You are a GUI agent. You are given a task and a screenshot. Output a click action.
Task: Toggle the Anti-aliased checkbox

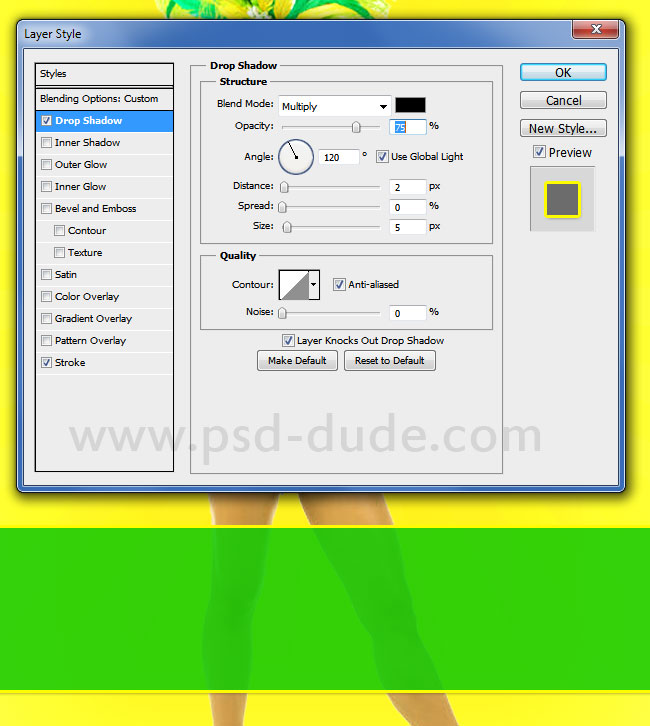tap(339, 284)
